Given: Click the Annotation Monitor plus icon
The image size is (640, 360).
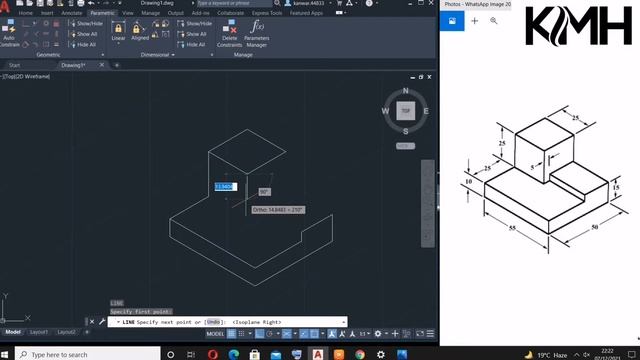Looking at the screenshot, I should click(x=395, y=334).
